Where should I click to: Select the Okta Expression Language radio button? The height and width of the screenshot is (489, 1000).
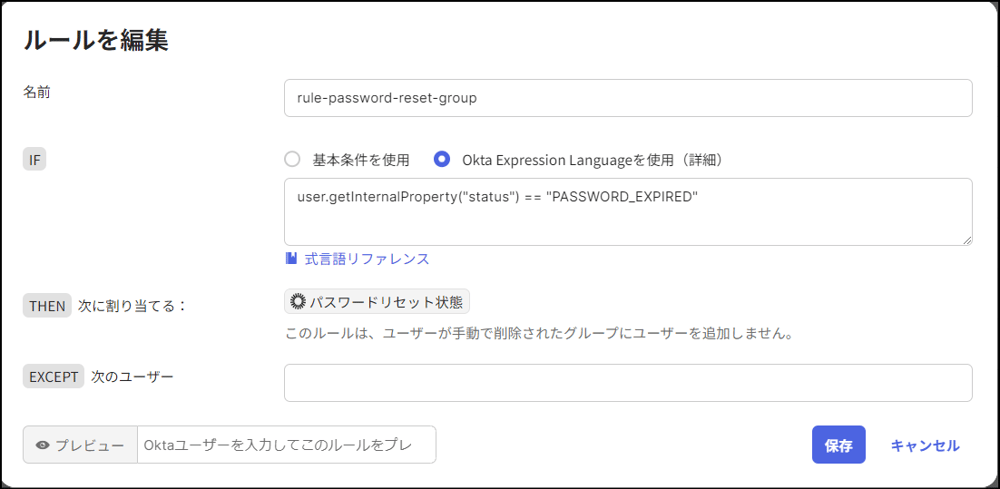coord(442,159)
